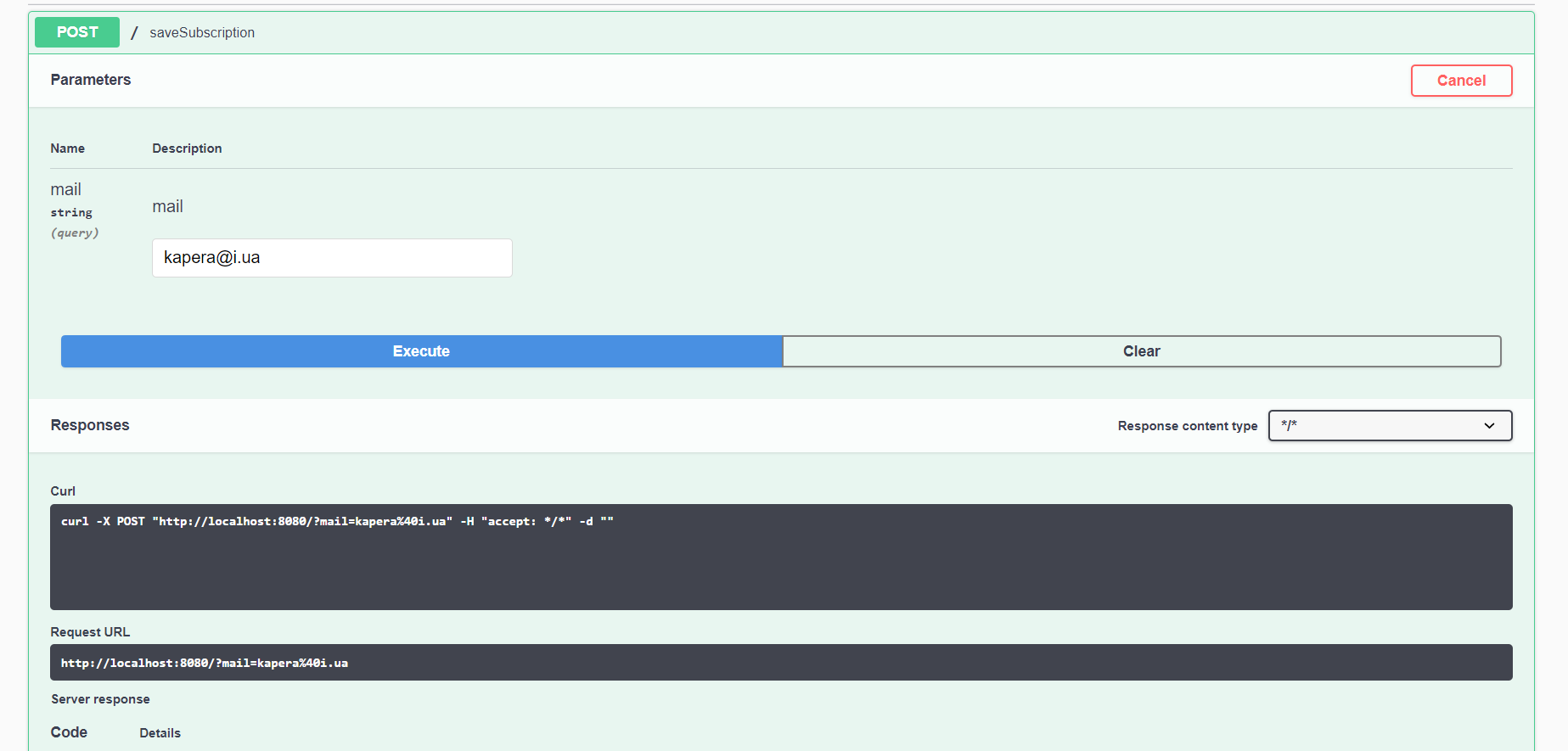Select the Request URL text
Image resolution: width=1568 pixels, height=751 pixels.
[205, 663]
